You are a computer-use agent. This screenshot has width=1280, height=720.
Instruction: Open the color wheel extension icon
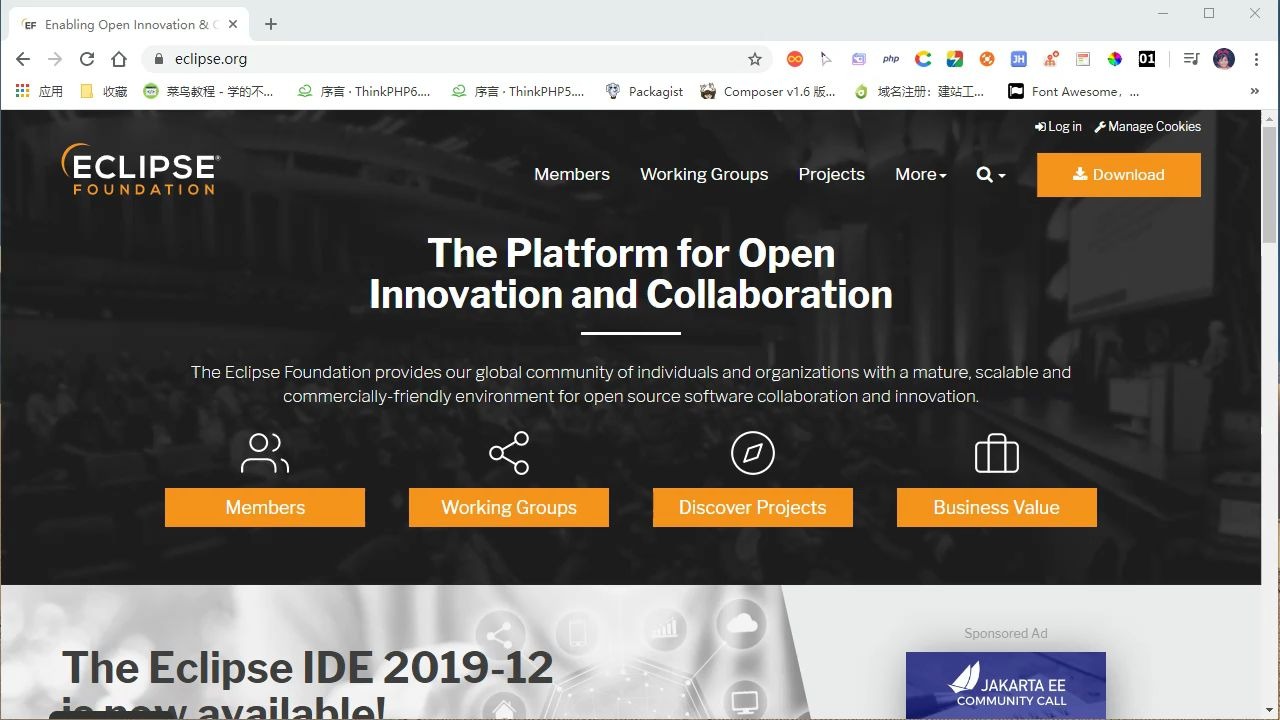pyautogui.click(x=1115, y=59)
